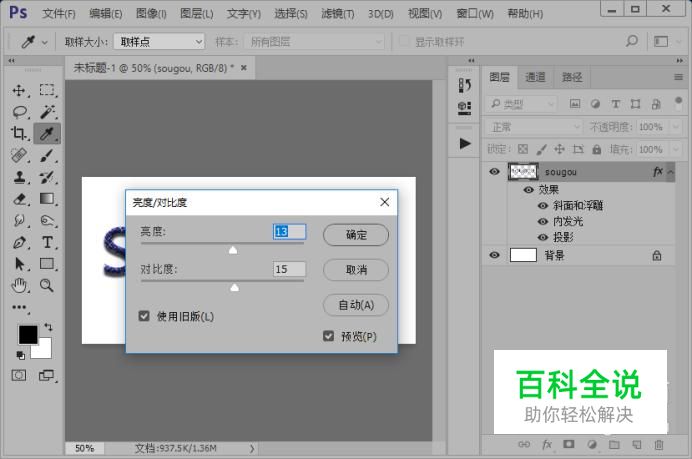Swap foreground and background colors

pyautogui.click(x=48, y=327)
